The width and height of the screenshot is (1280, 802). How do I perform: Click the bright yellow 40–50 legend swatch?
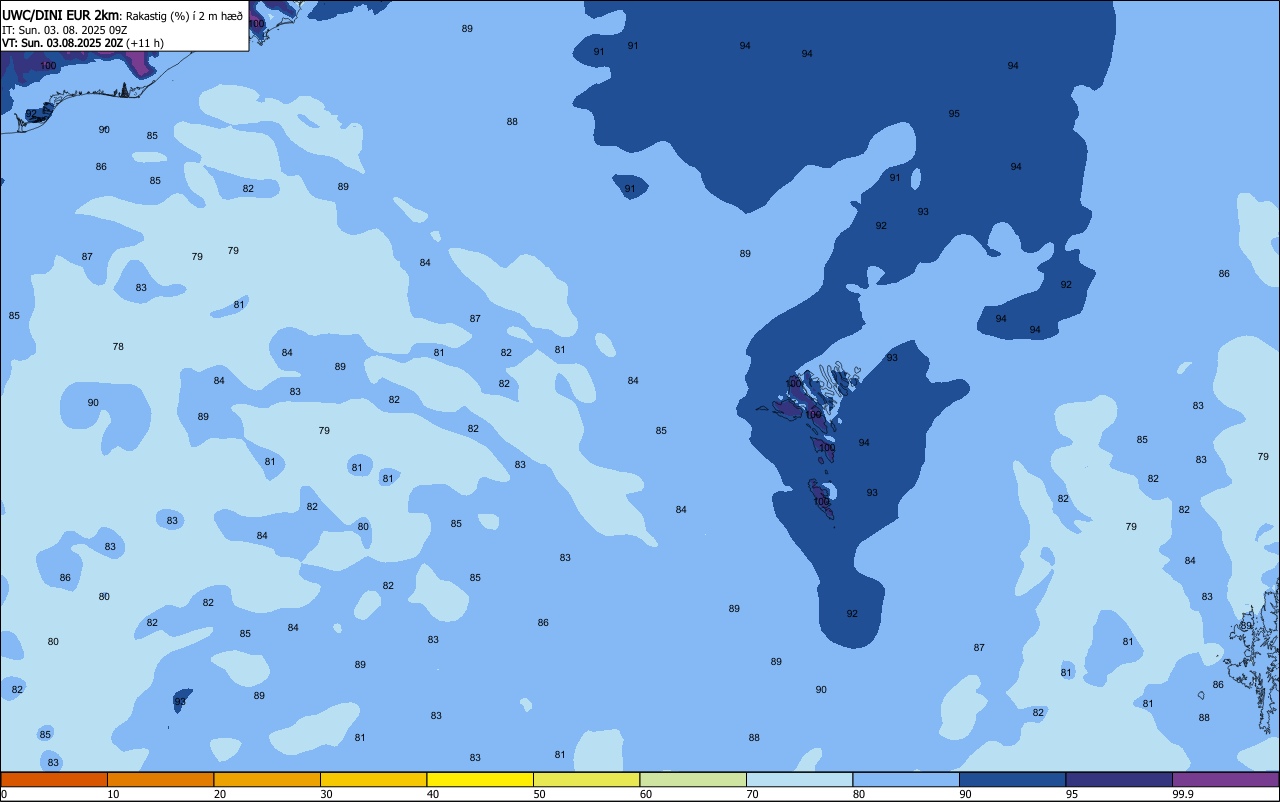(480, 779)
